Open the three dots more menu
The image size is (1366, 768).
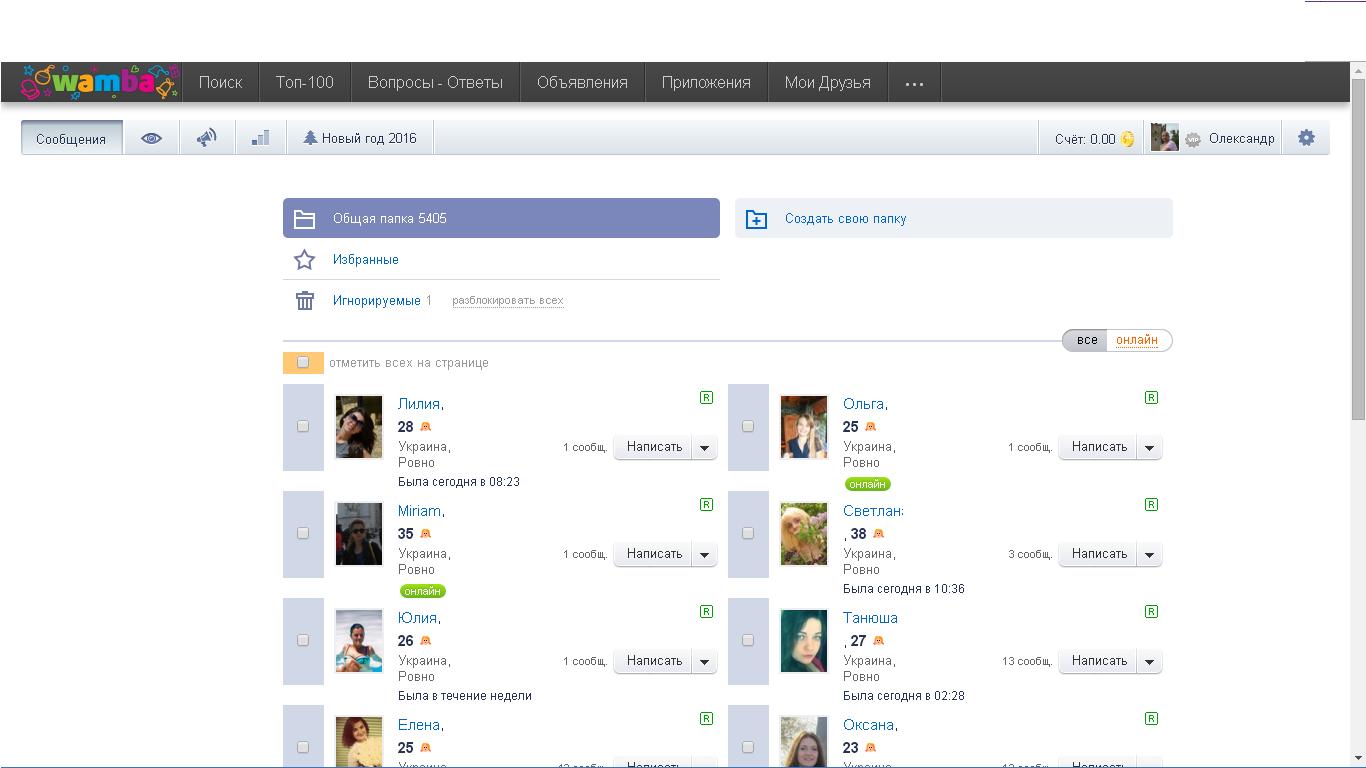pos(914,83)
